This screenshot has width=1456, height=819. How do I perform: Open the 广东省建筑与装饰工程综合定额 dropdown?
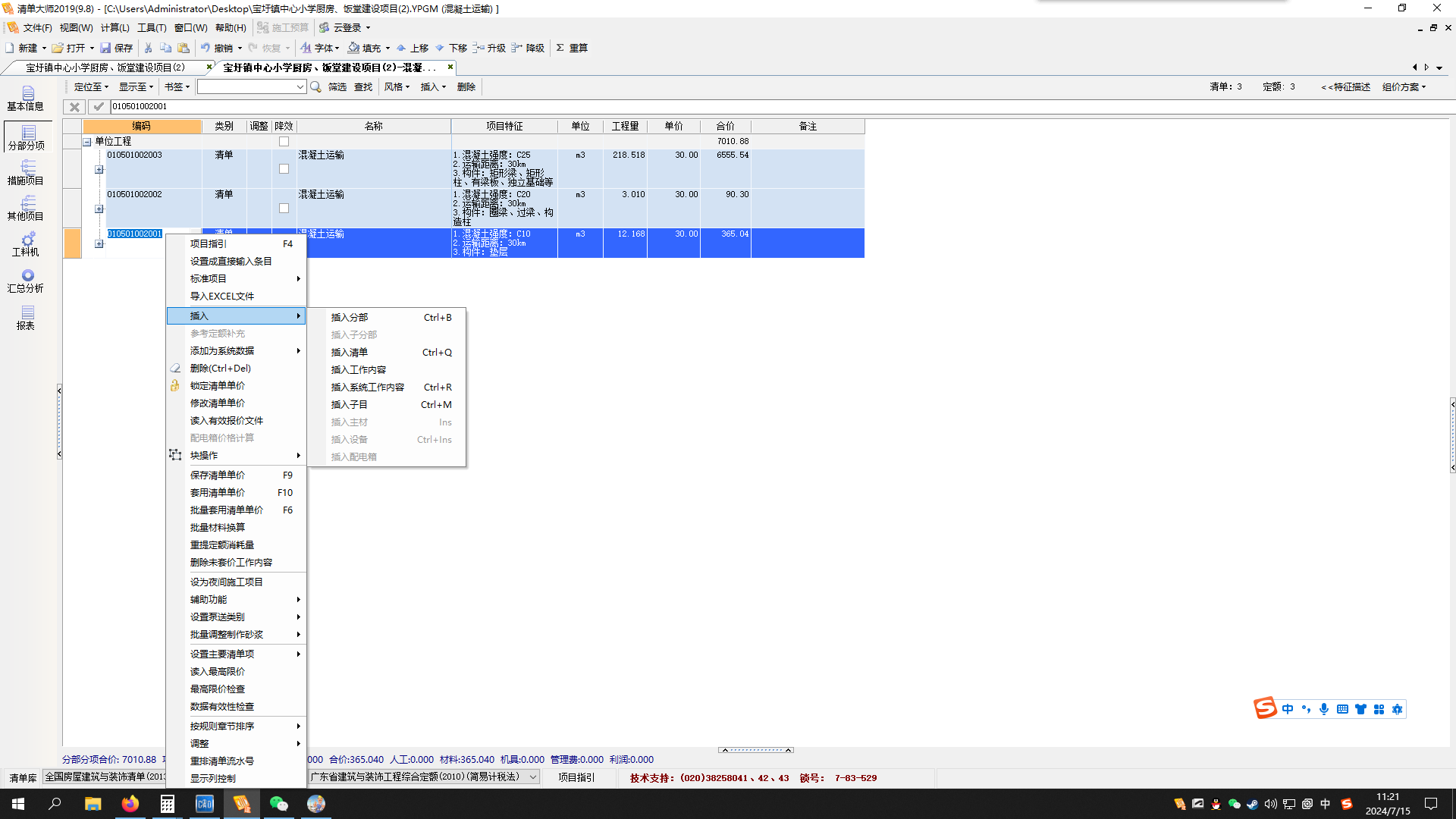533,777
